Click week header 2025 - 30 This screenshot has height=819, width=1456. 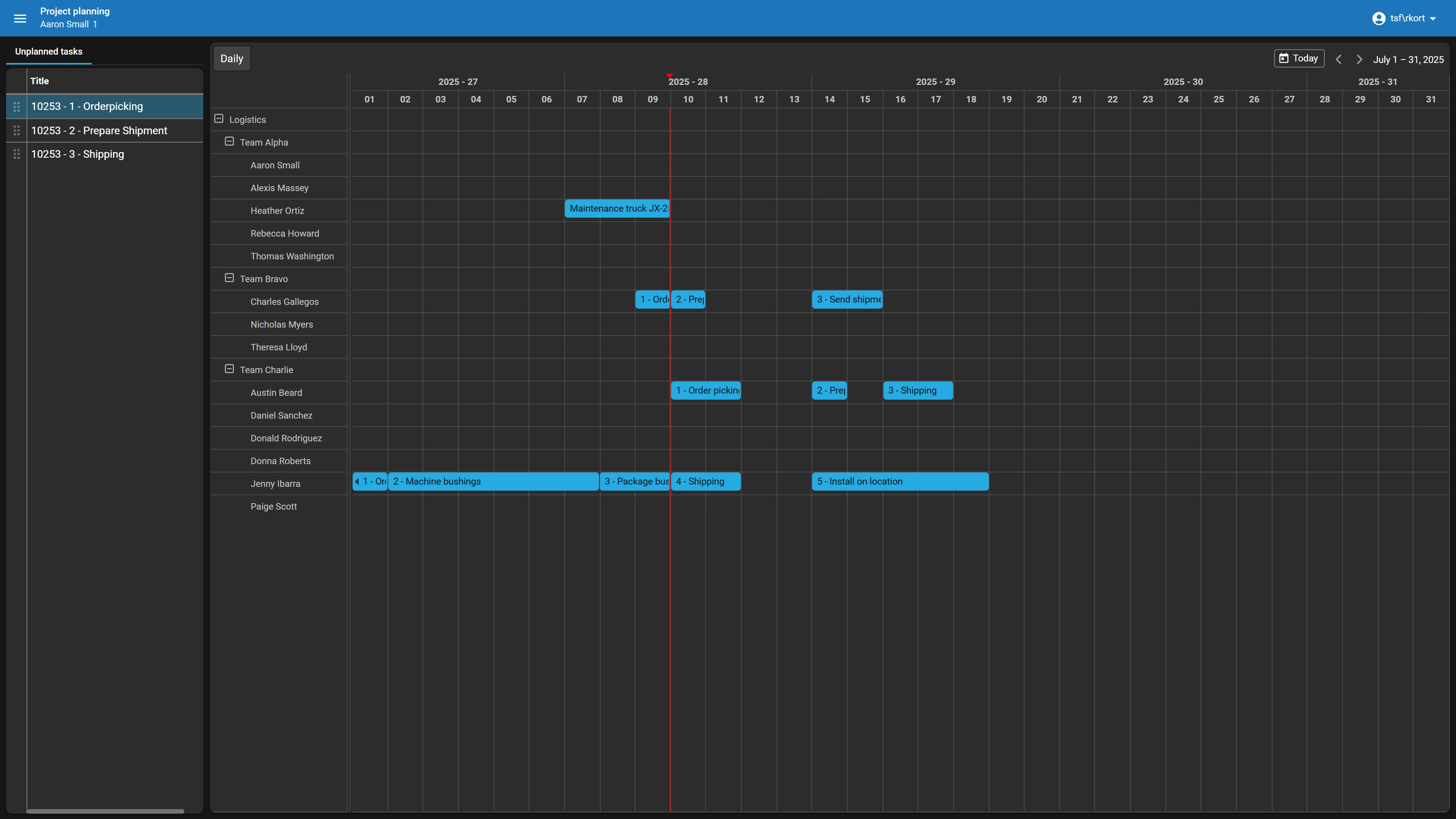[x=1183, y=82]
